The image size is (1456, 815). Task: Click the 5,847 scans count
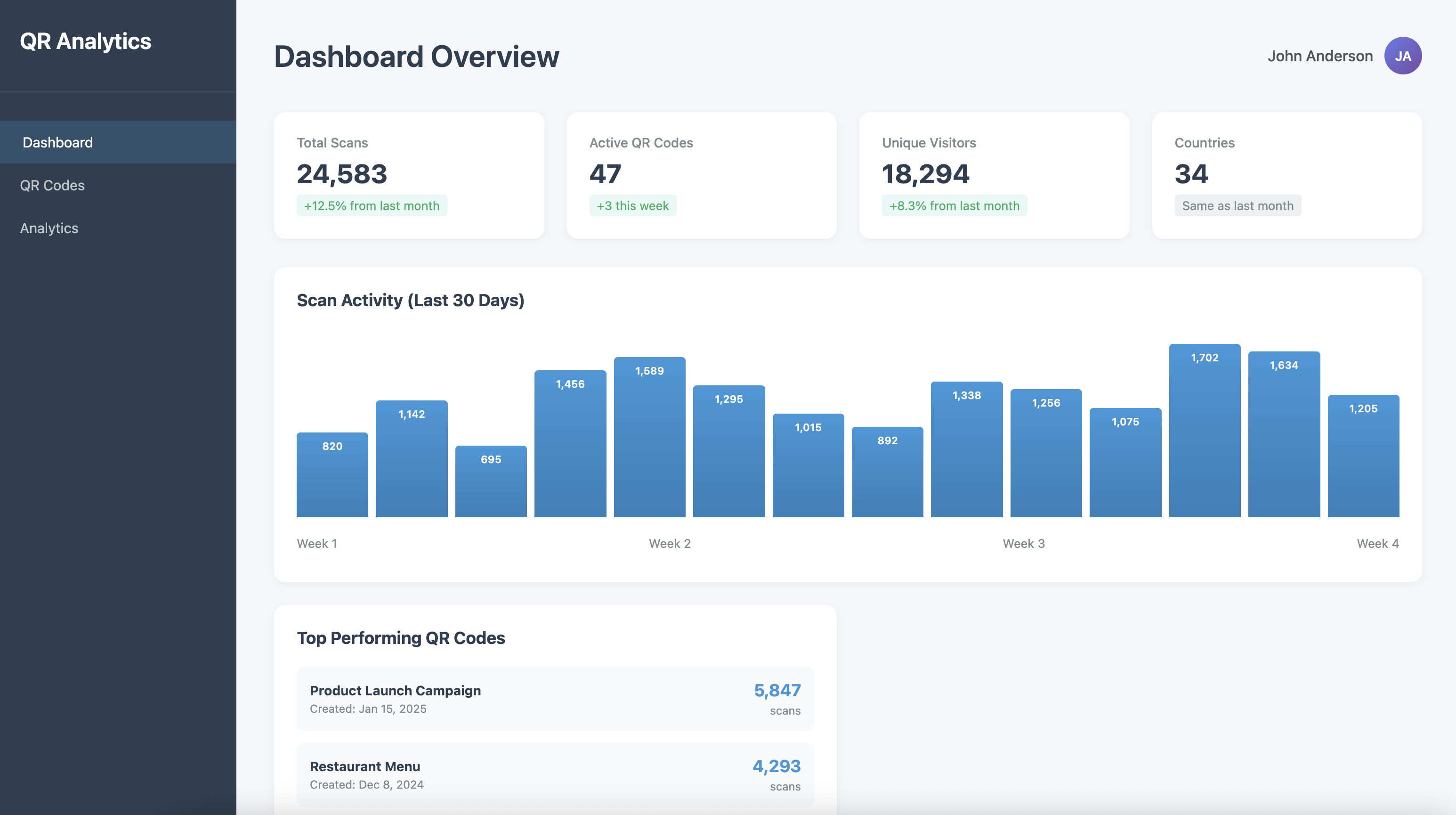[777, 691]
